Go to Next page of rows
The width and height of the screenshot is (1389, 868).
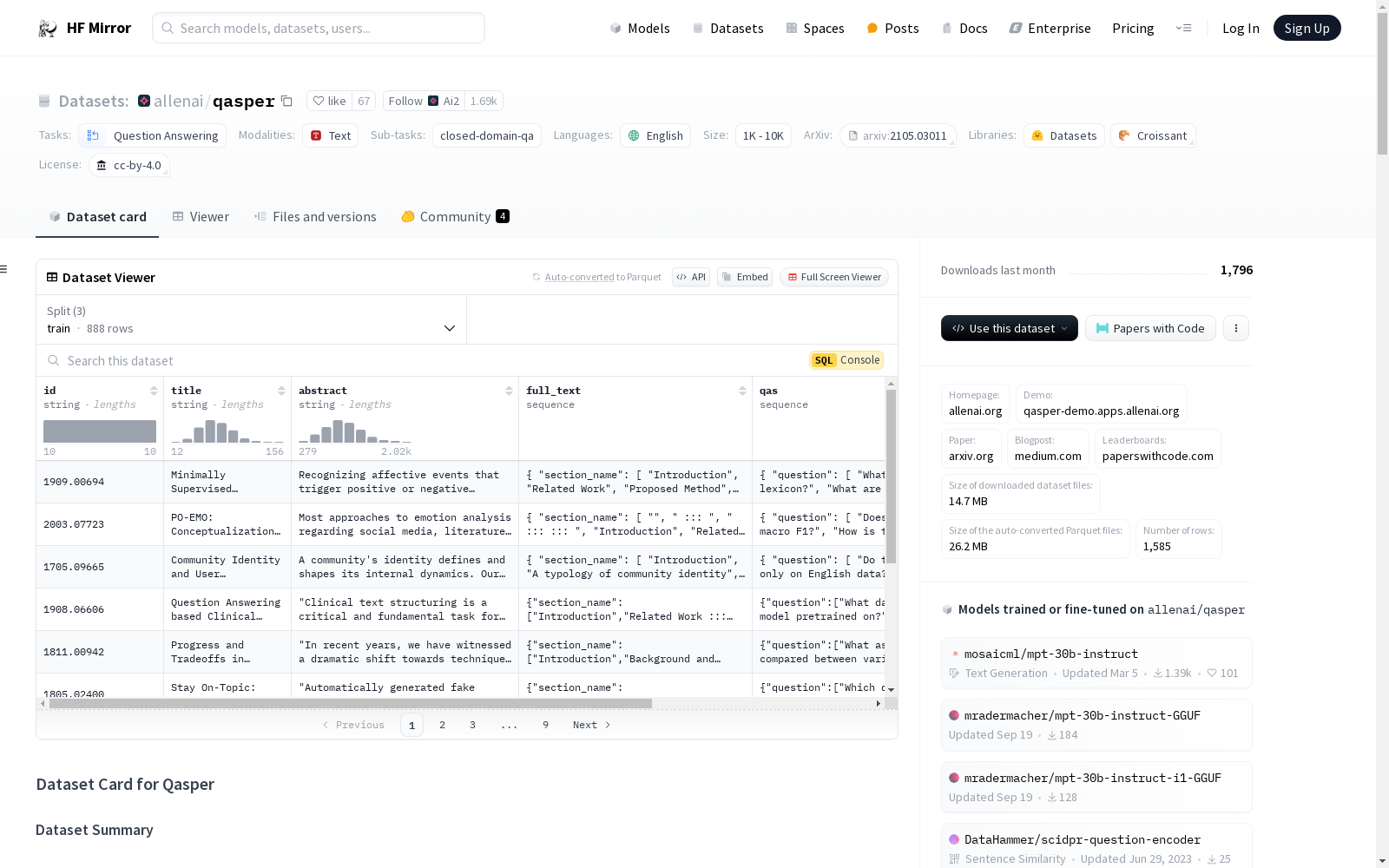591,725
